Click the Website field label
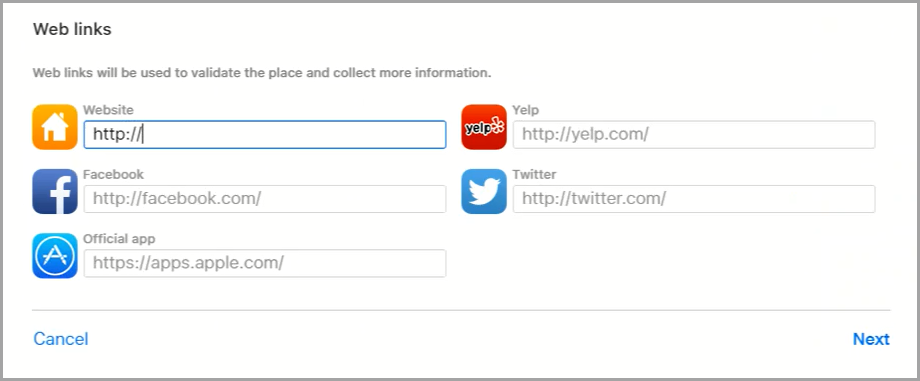This screenshot has height=381, width=920. pos(109,110)
